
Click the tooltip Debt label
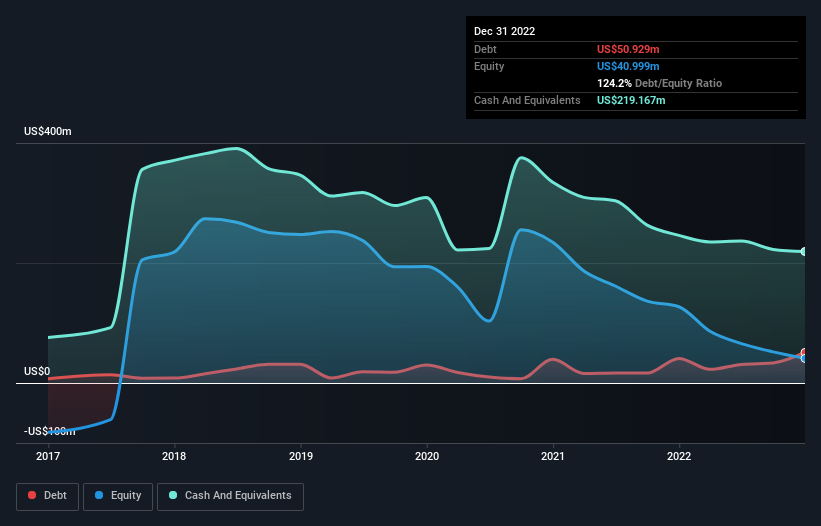click(485, 49)
